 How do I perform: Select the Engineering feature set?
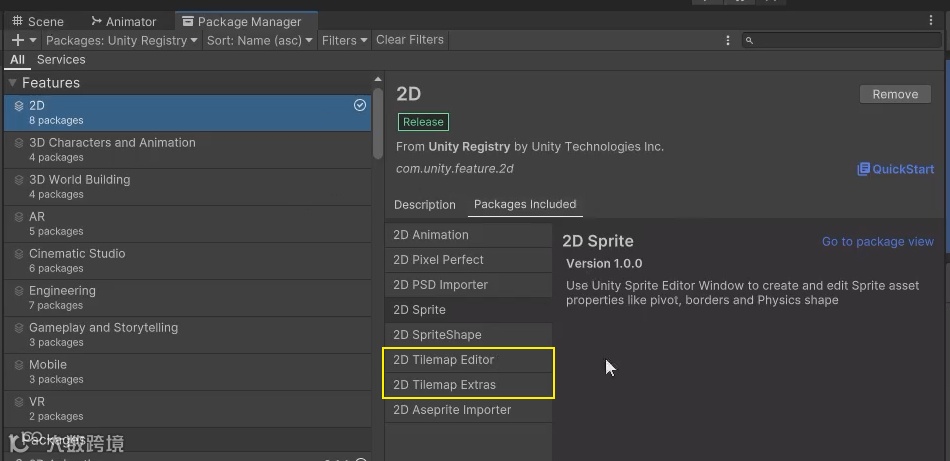click(188, 297)
